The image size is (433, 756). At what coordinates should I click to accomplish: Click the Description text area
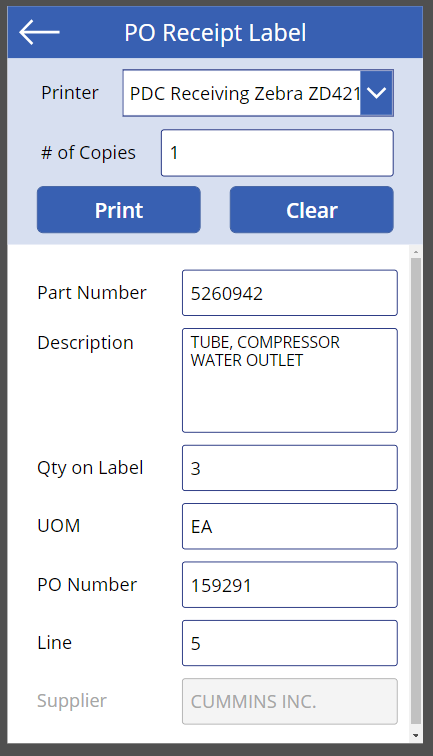tap(290, 380)
